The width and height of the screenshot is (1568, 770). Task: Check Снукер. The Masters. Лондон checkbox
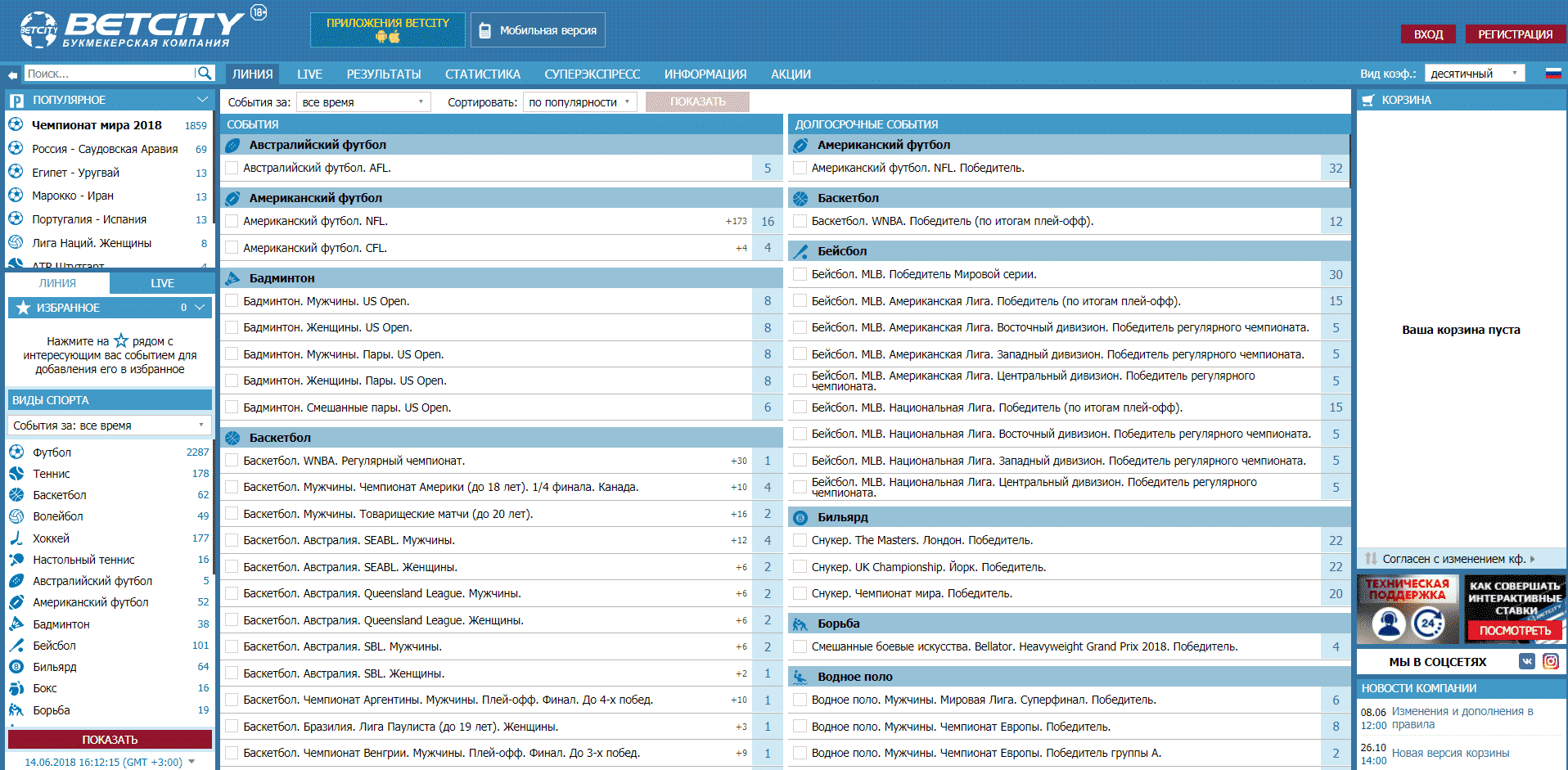click(x=800, y=540)
